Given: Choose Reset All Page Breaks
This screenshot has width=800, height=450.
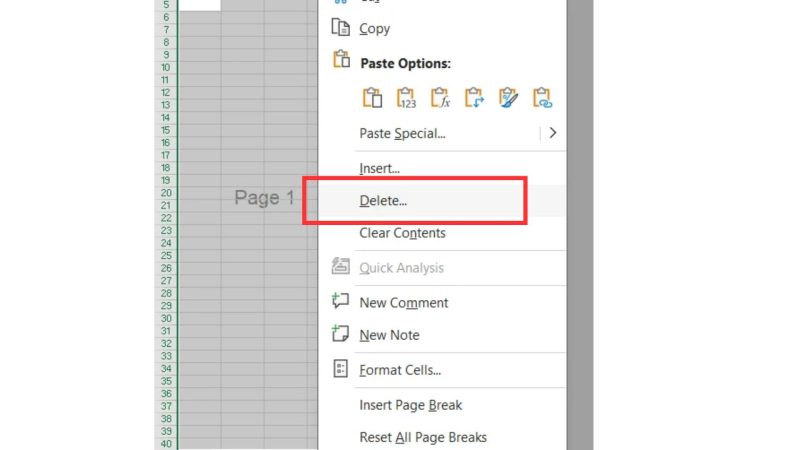Looking at the screenshot, I should 423,437.
